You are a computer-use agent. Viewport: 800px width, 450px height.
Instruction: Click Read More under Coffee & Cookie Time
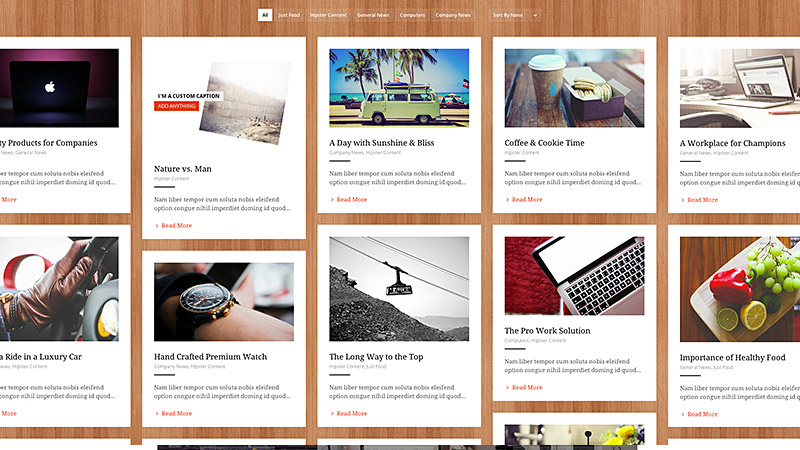click(x=526, y=200)
